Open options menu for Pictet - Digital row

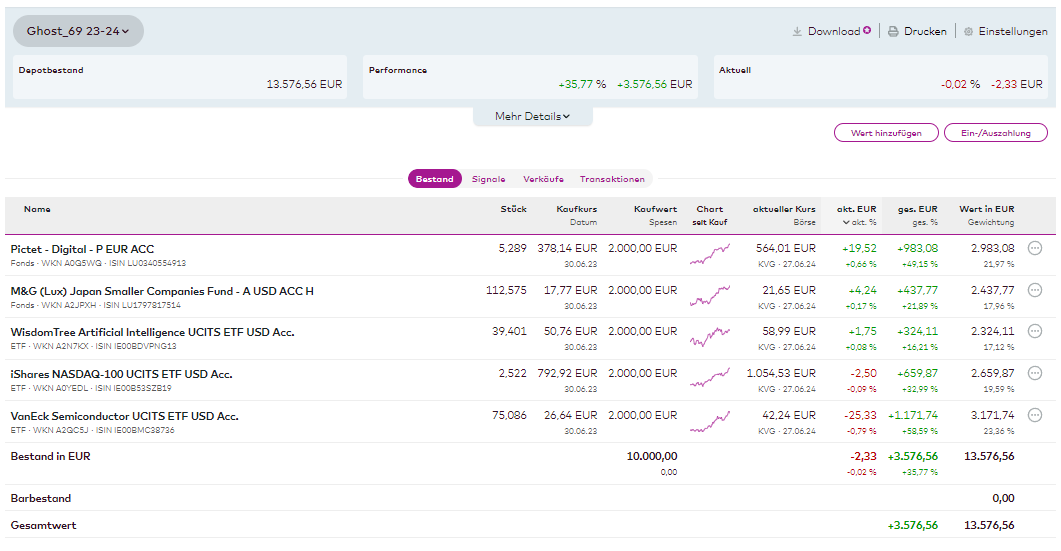1035,249
